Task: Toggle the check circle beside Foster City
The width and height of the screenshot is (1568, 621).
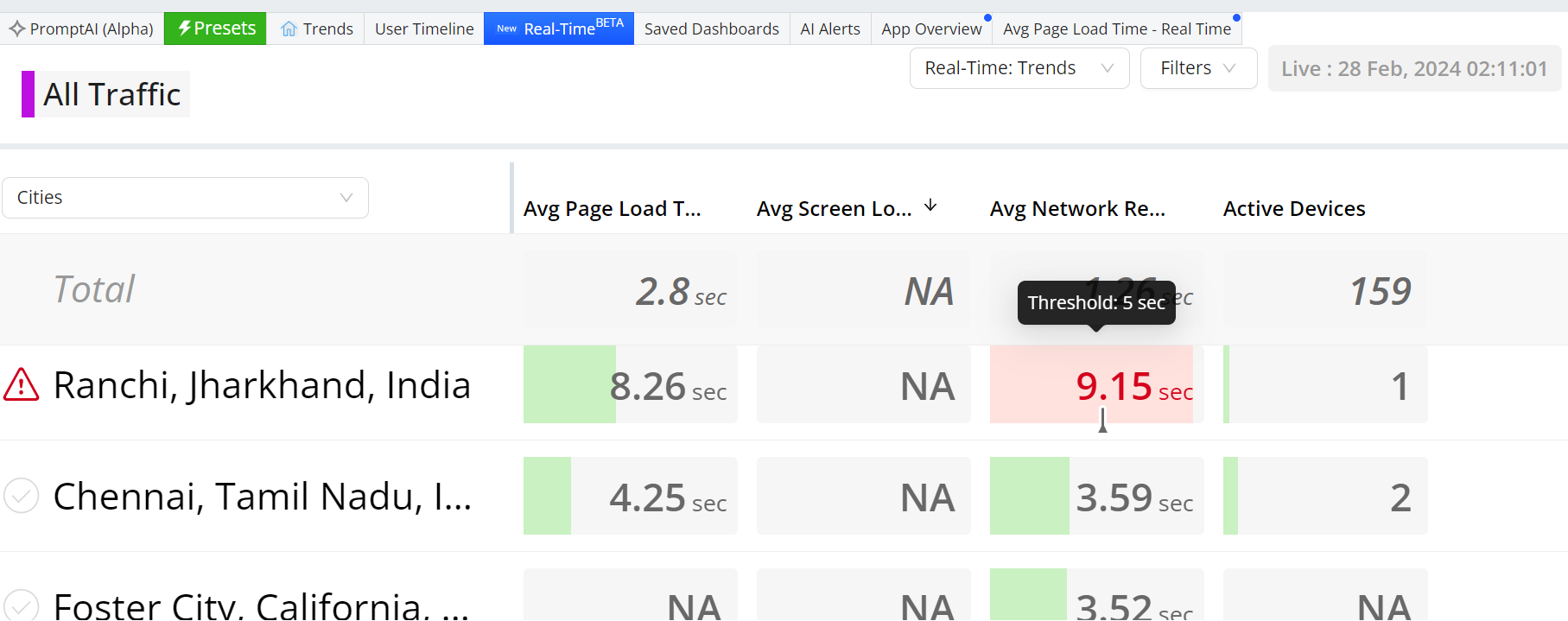Action: coord(22,605)
